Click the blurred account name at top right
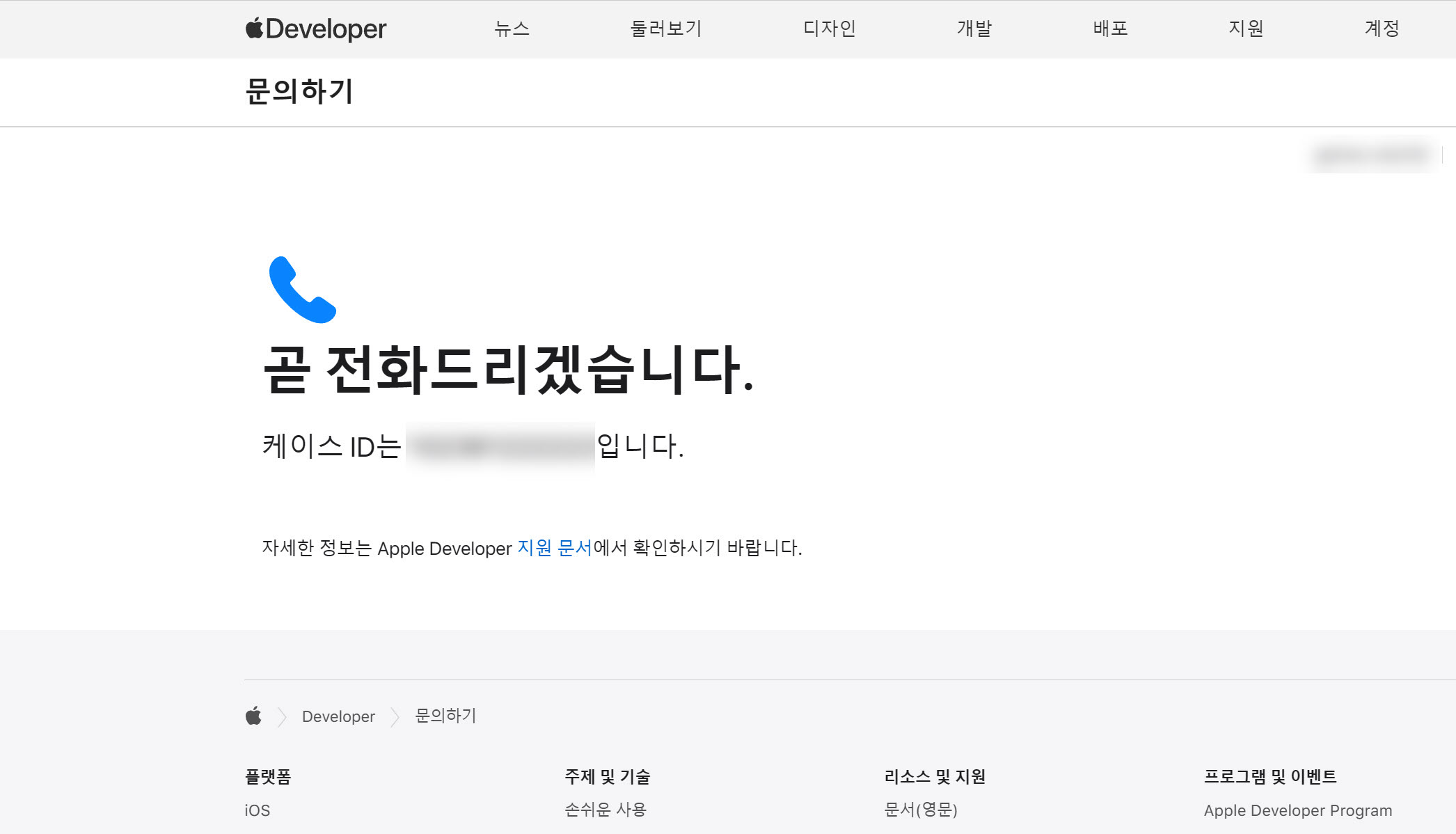The height and width of the screenshot is (834, 1456). pyautogui.click(x=1372, y=155)
